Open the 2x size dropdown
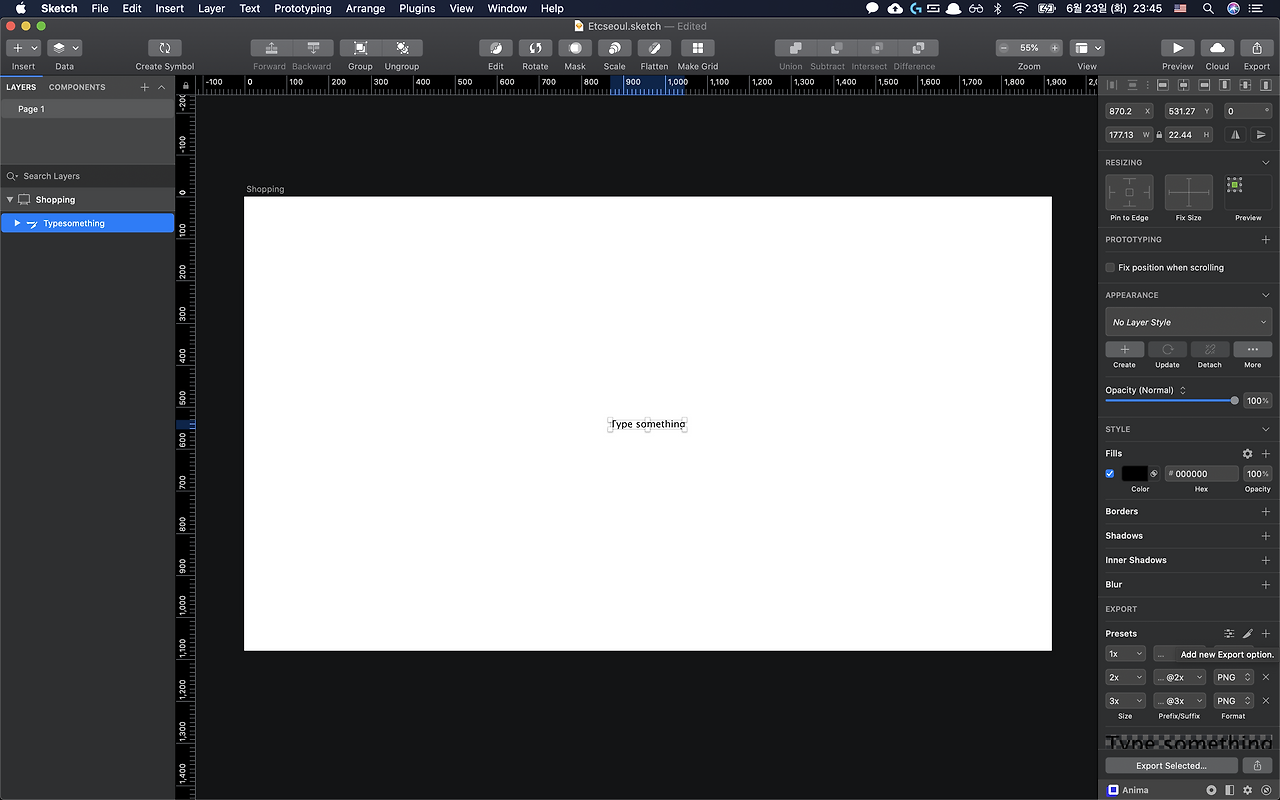Viewport: 1280px width, 800px height. (x=1125, y=677)
